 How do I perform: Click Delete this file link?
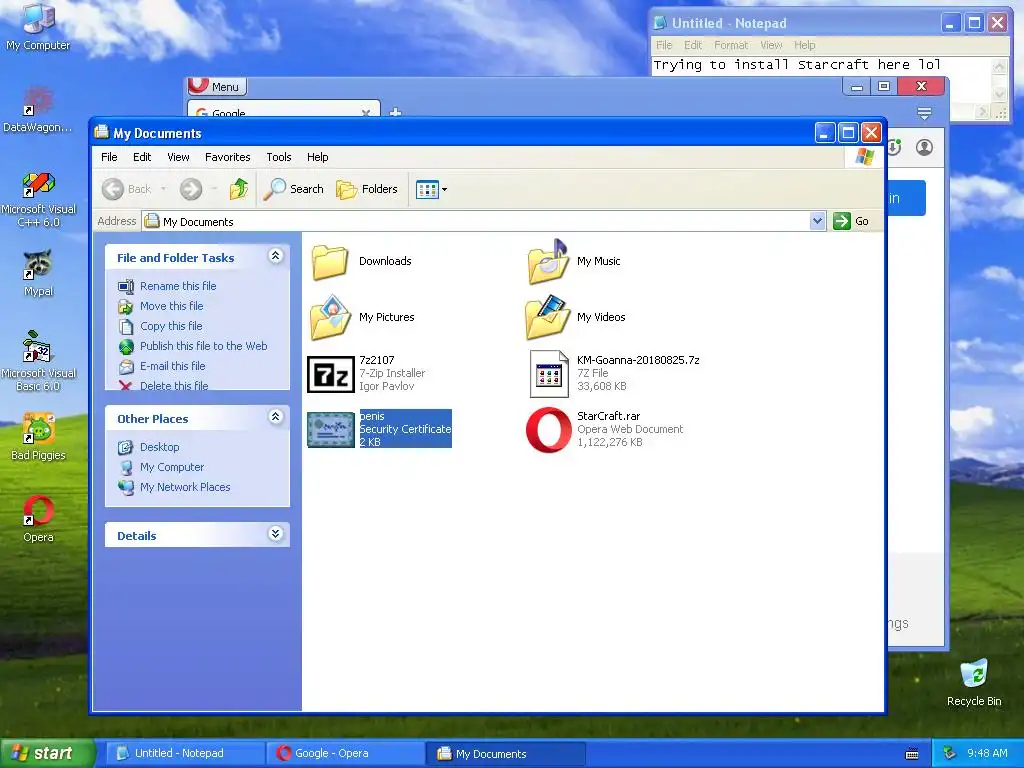(x=174, y=385)
